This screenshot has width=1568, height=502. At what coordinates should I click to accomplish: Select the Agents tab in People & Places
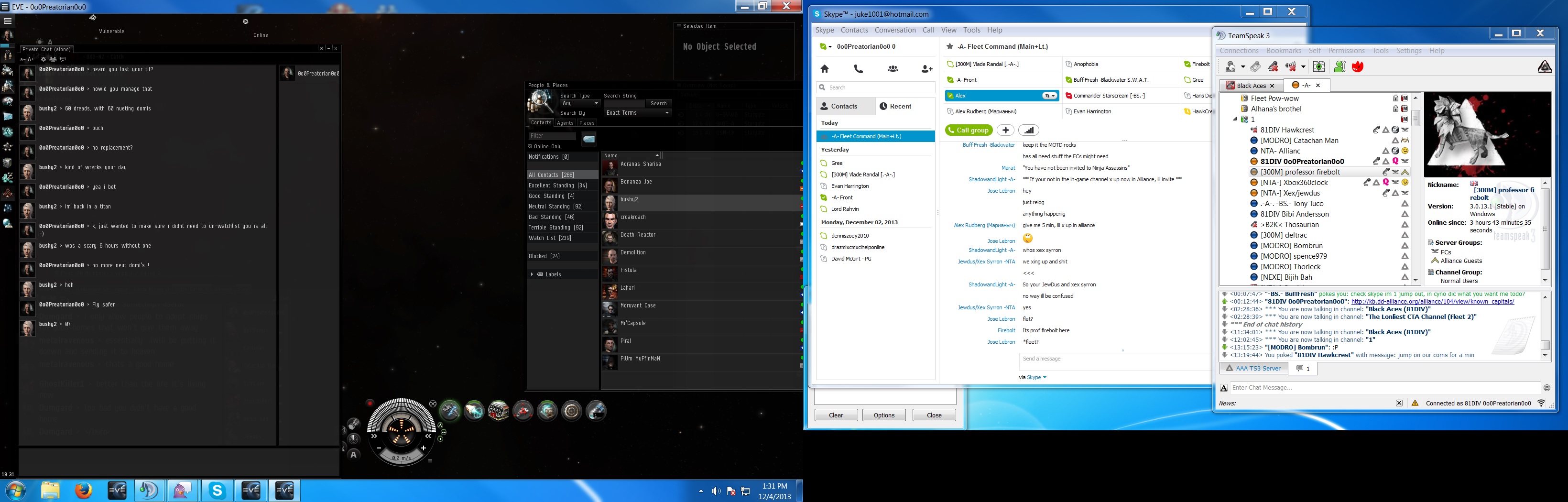[565, 123]
